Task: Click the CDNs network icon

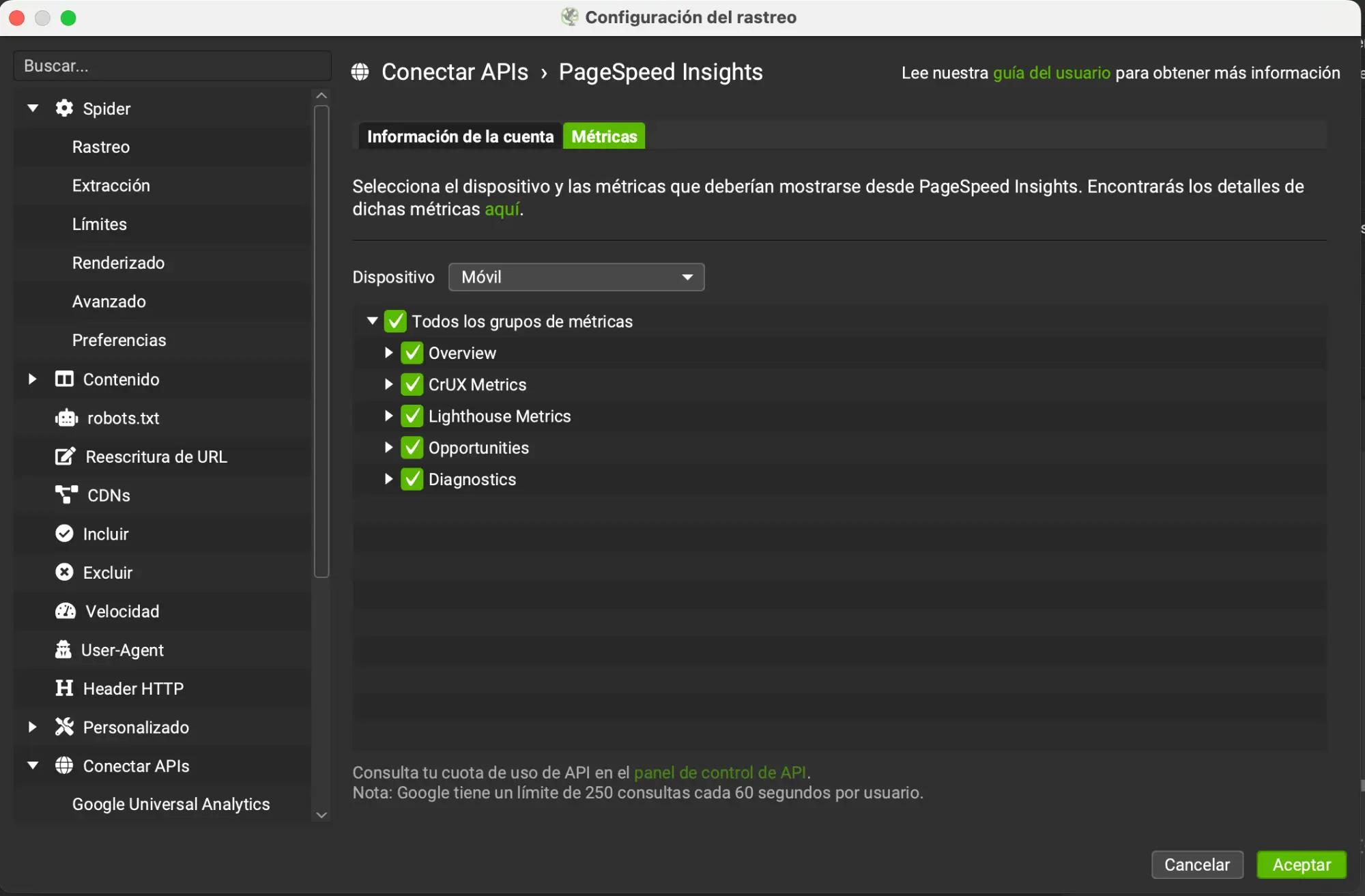Action: [66, 495]
